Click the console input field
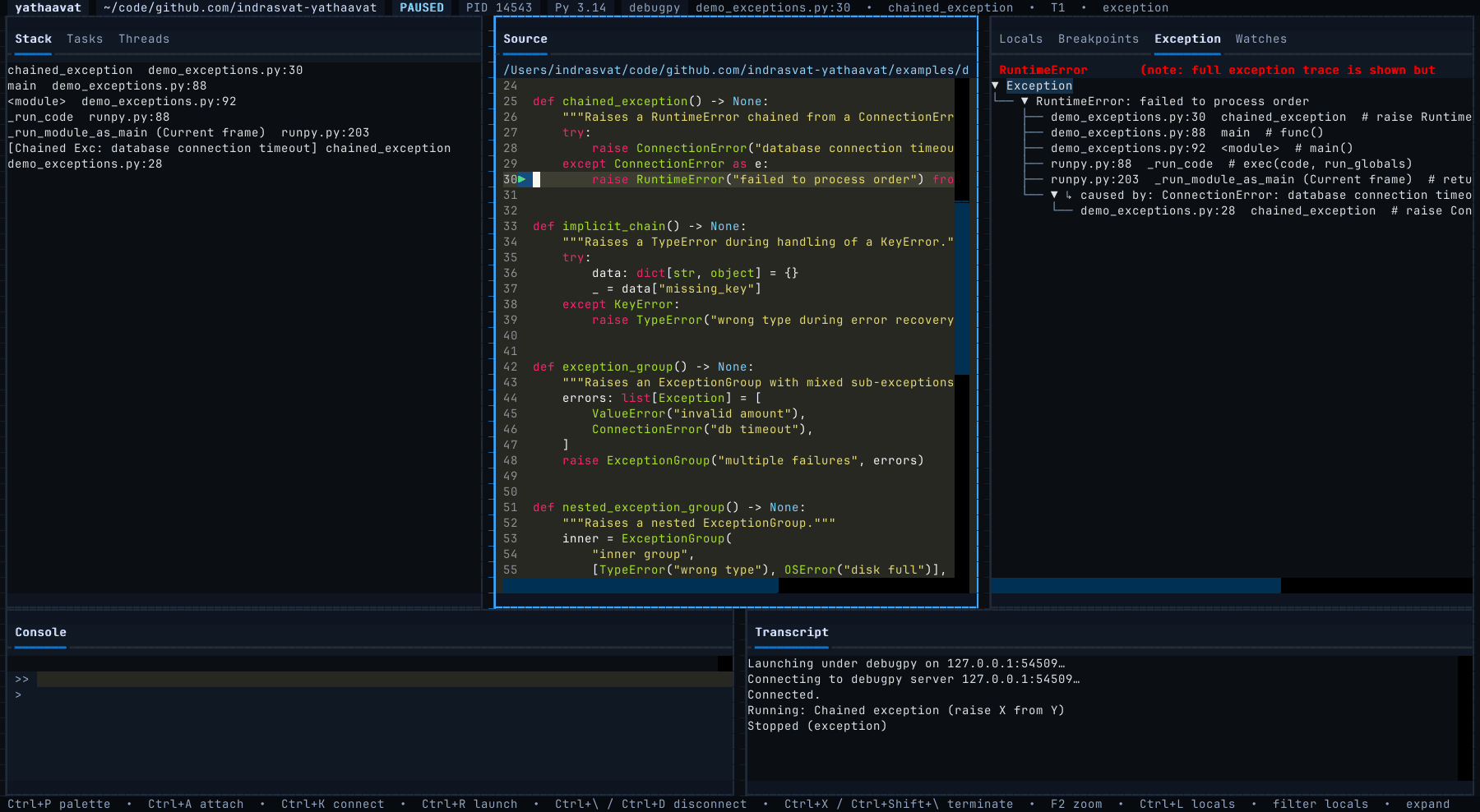 pos(384,679)
